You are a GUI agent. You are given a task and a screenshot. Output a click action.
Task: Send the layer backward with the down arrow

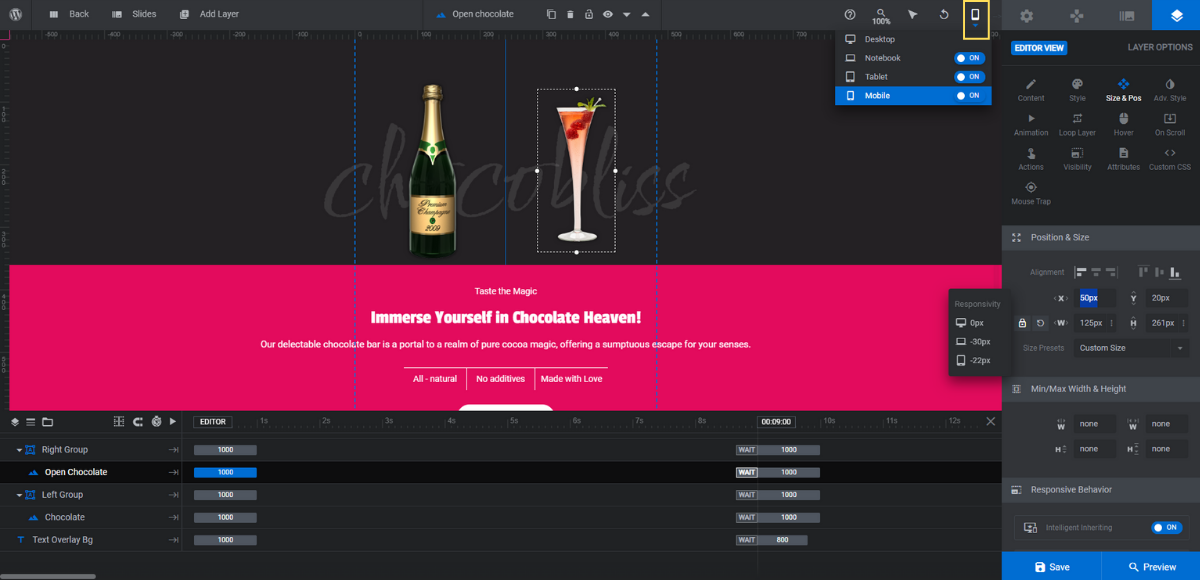tap(626, 15)
